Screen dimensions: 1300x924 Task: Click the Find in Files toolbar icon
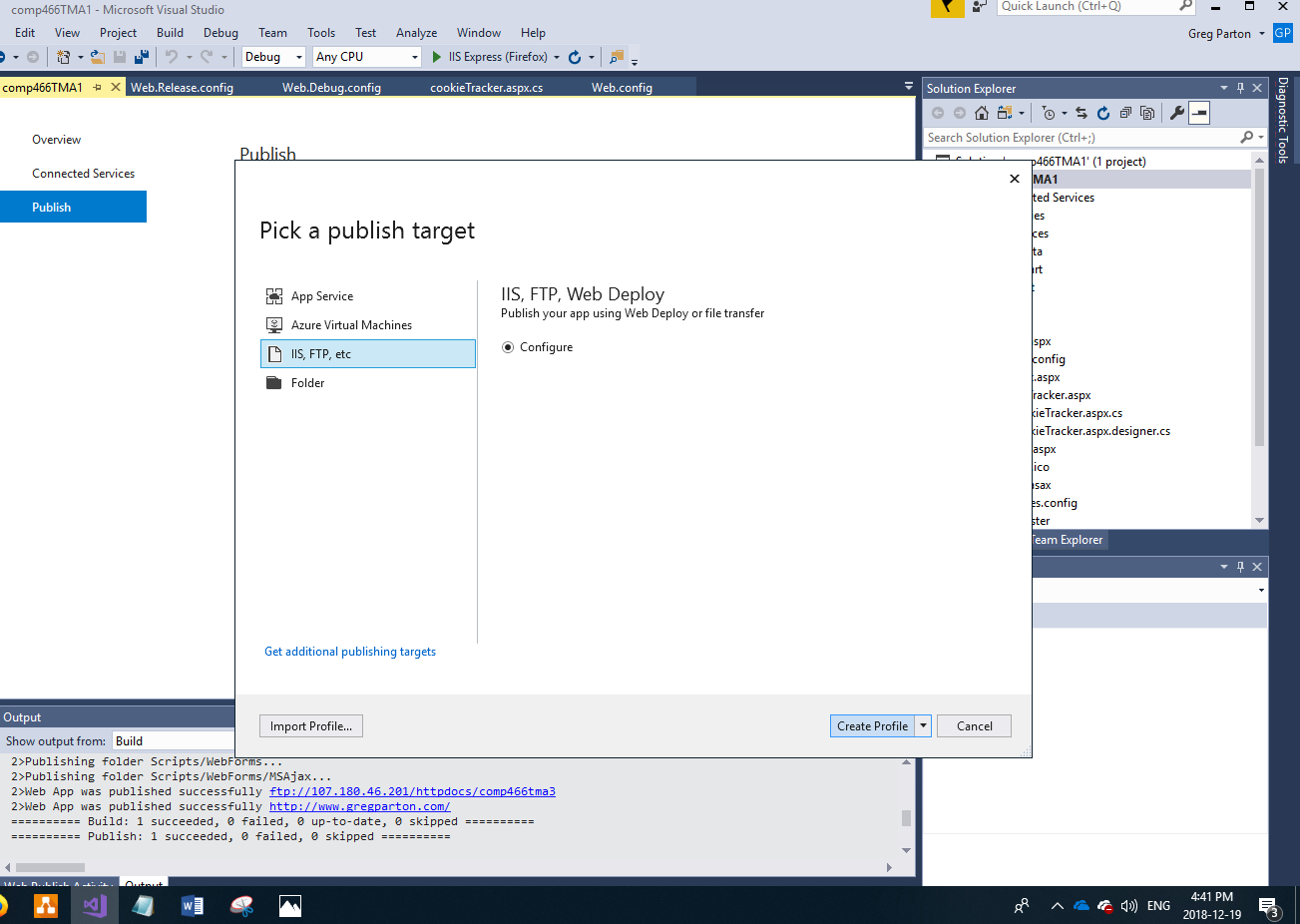tap(617, 57)
